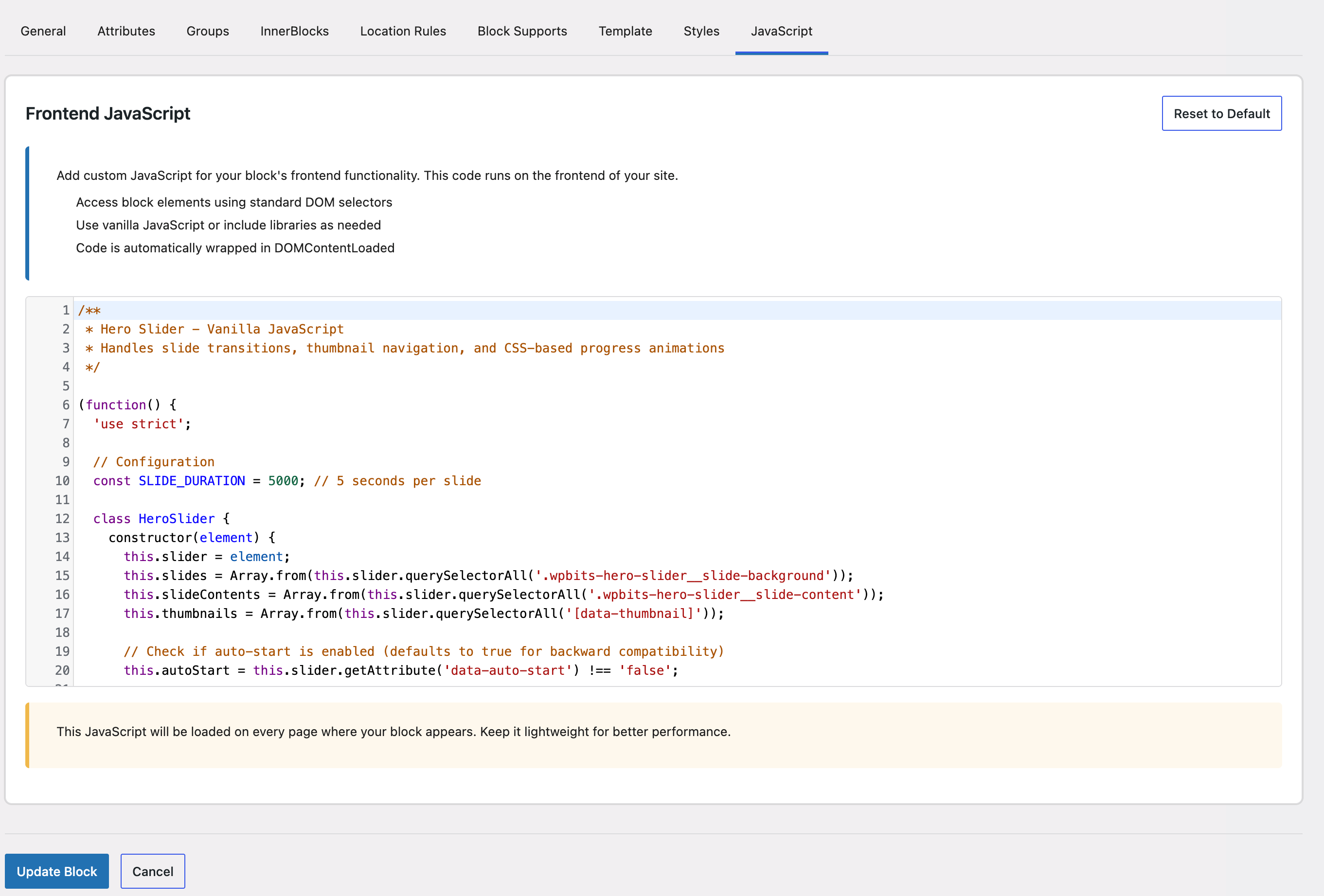Click the '5 seconds per slide' comment

(x=397, y=480)
